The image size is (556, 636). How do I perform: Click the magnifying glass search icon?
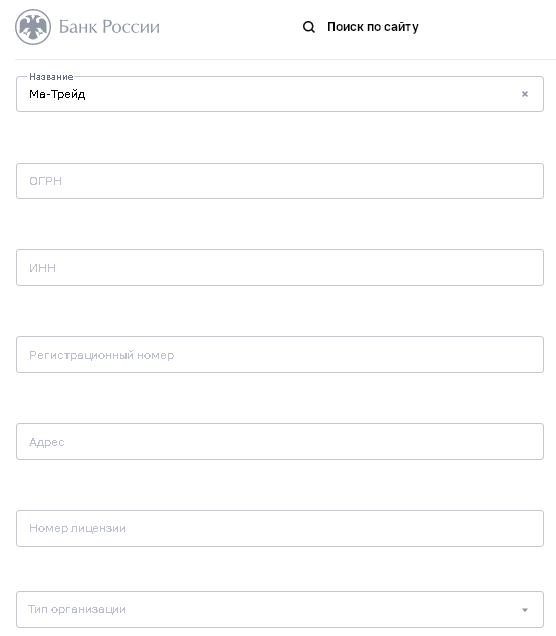coord(309,27)
